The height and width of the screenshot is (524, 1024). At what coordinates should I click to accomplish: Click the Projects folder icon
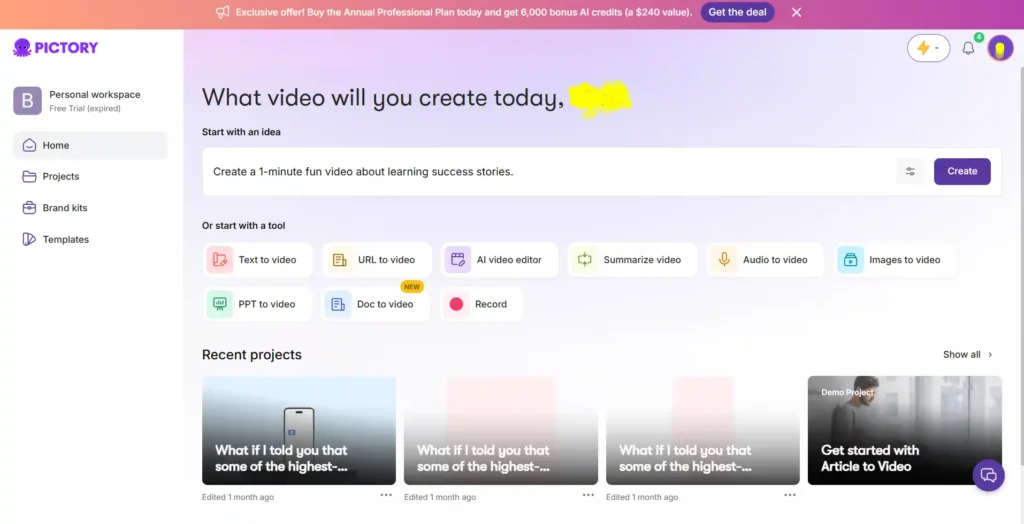point(29,176)
